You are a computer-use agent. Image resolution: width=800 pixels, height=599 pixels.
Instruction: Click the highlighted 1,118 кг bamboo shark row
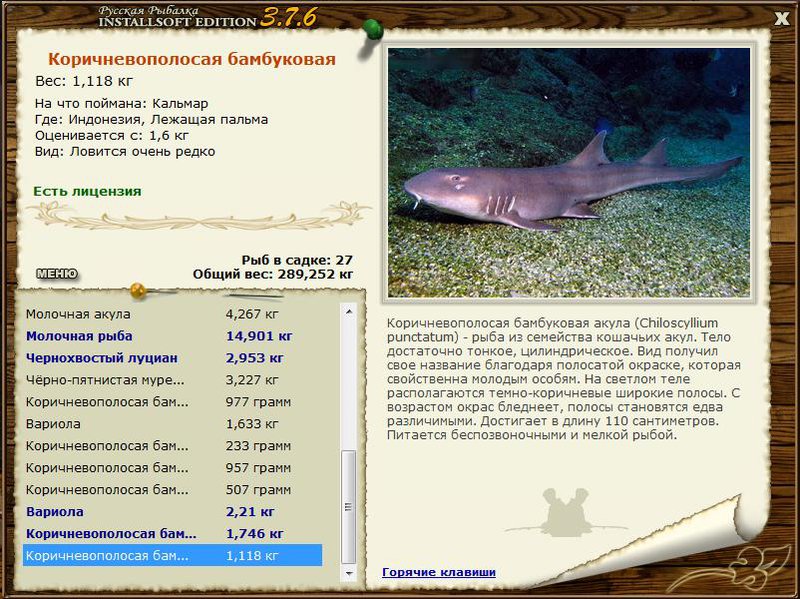pos(173,555)
